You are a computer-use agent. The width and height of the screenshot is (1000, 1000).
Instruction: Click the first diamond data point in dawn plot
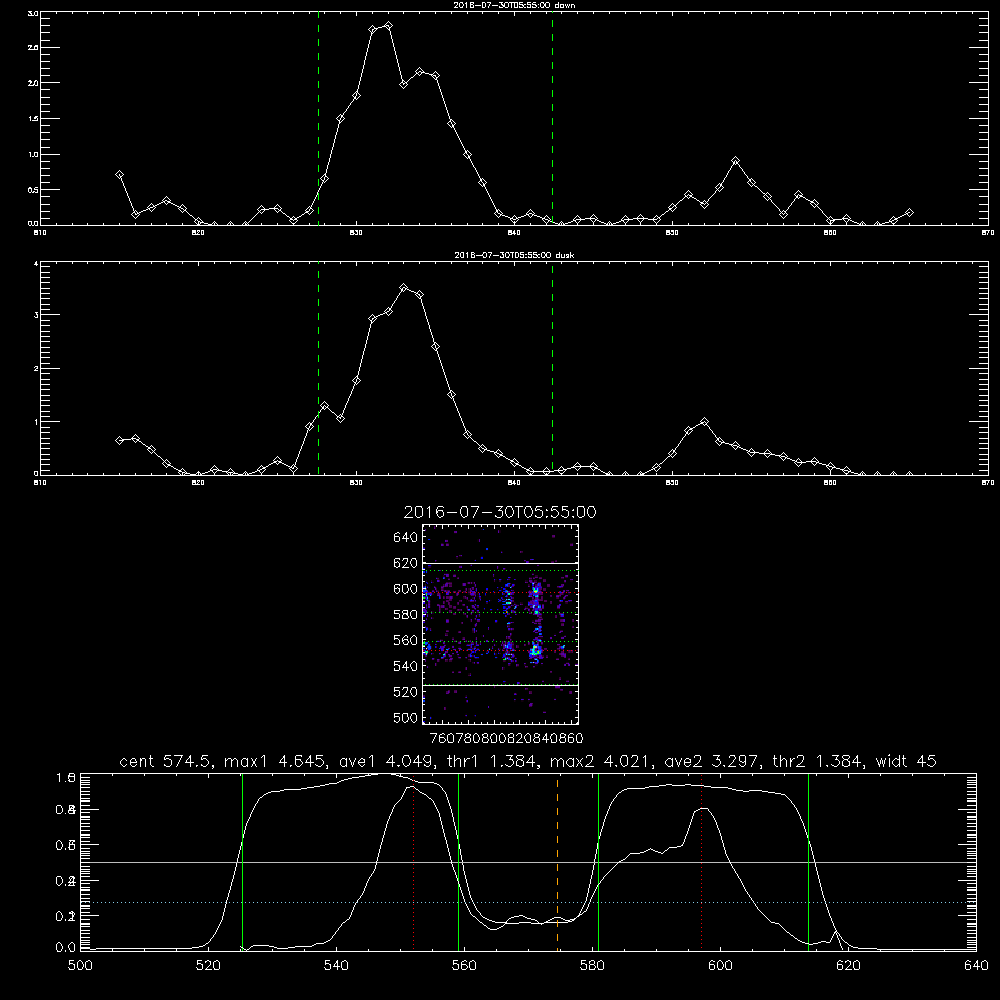[119, 174]
